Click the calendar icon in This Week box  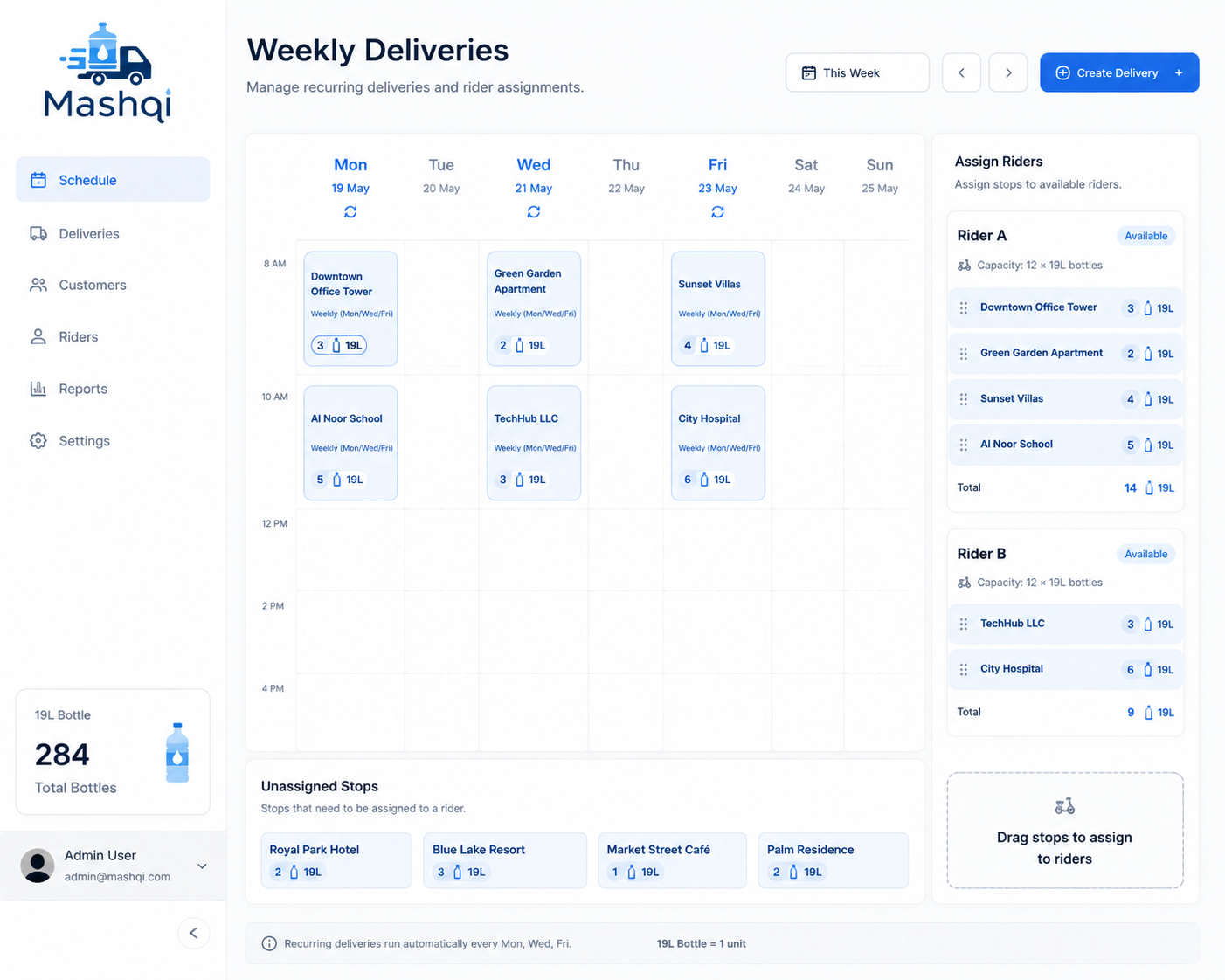(809, 72)
